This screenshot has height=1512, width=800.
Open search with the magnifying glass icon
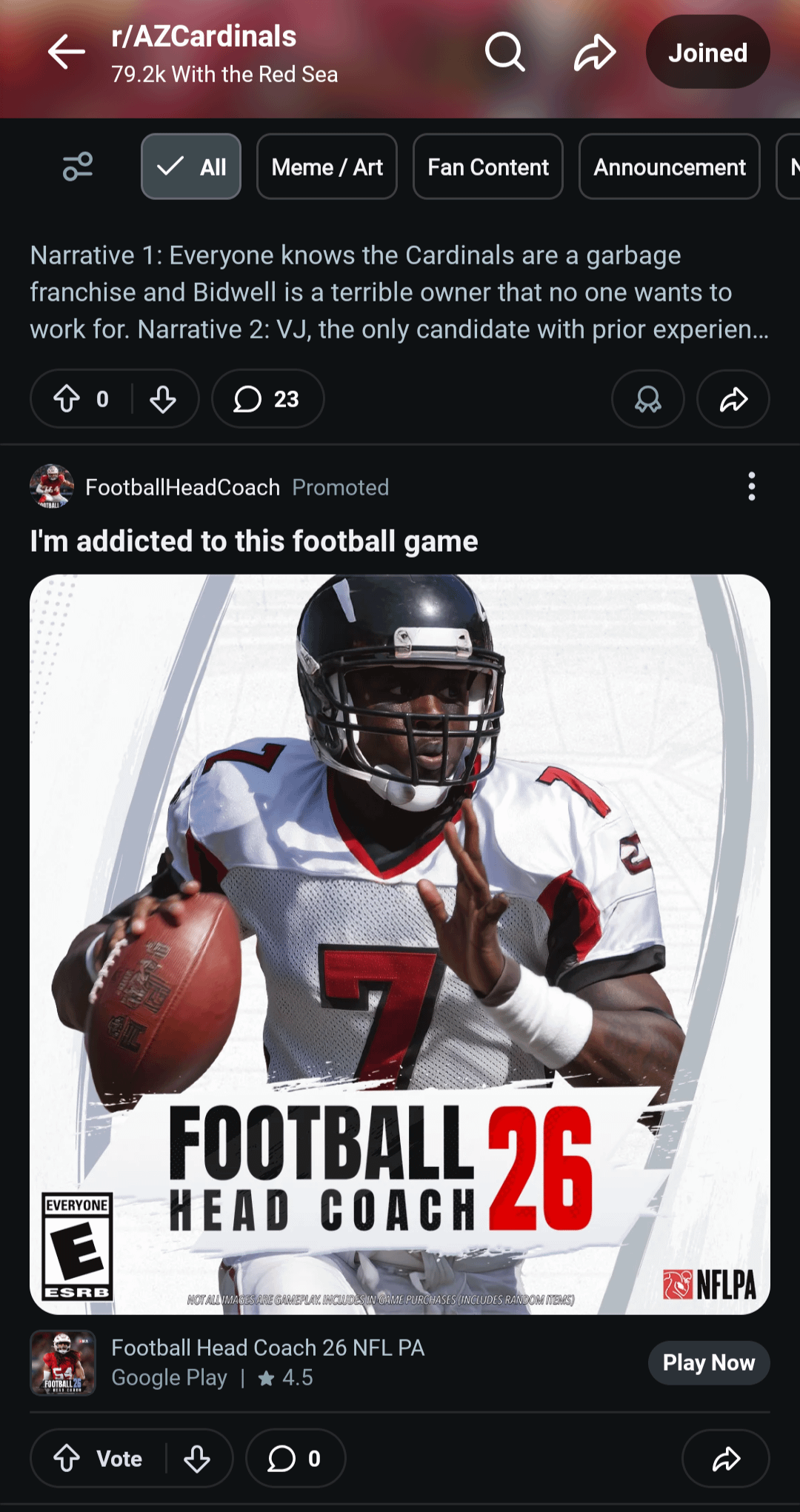(x=505, y=53)
